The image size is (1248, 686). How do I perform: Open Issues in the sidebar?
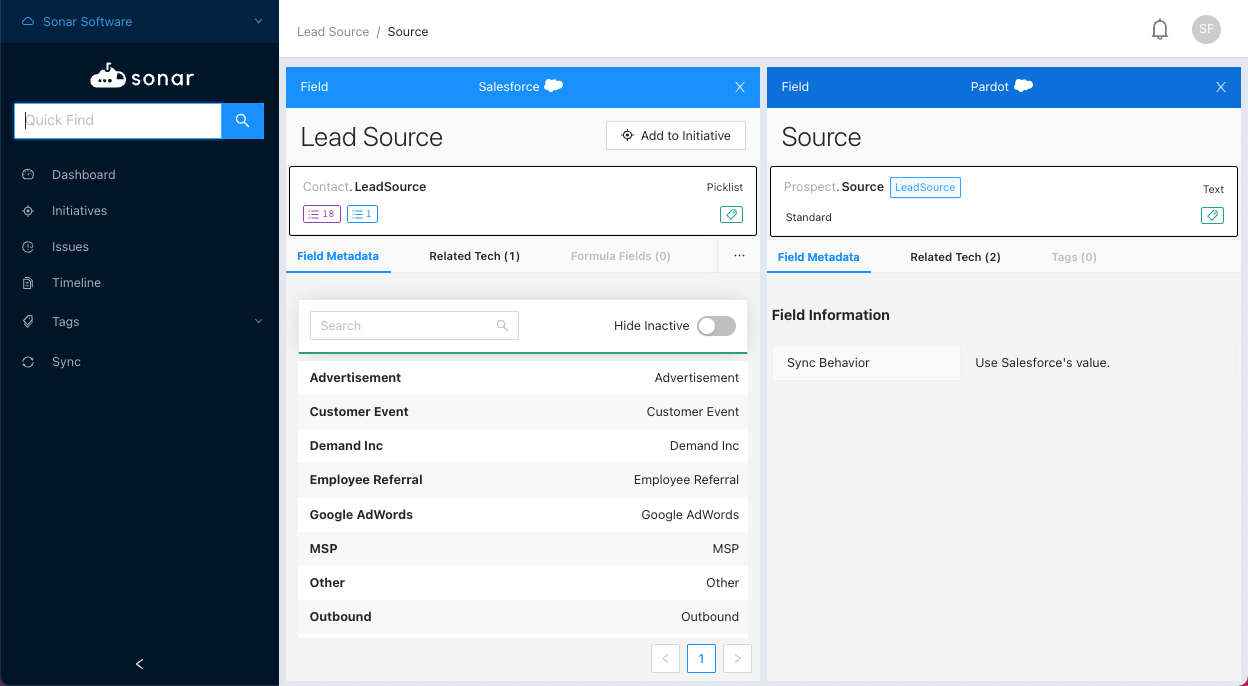coord(70,247)
